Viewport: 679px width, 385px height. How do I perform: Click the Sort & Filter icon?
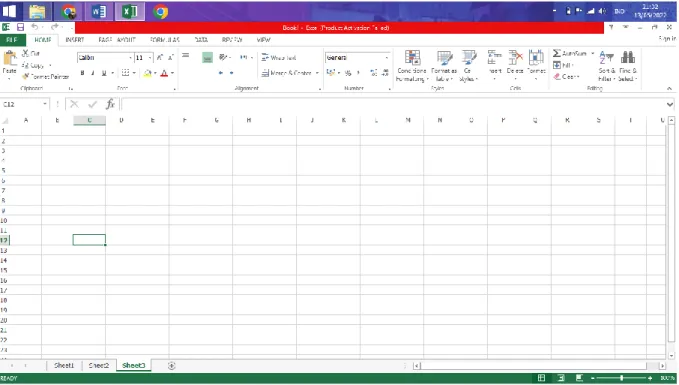[x=606, y=57]
